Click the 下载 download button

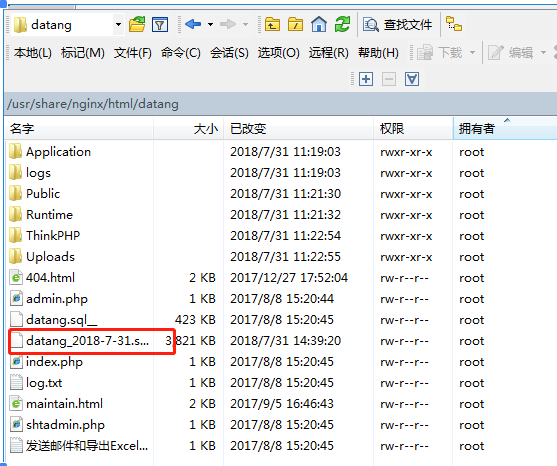point(439,53)
